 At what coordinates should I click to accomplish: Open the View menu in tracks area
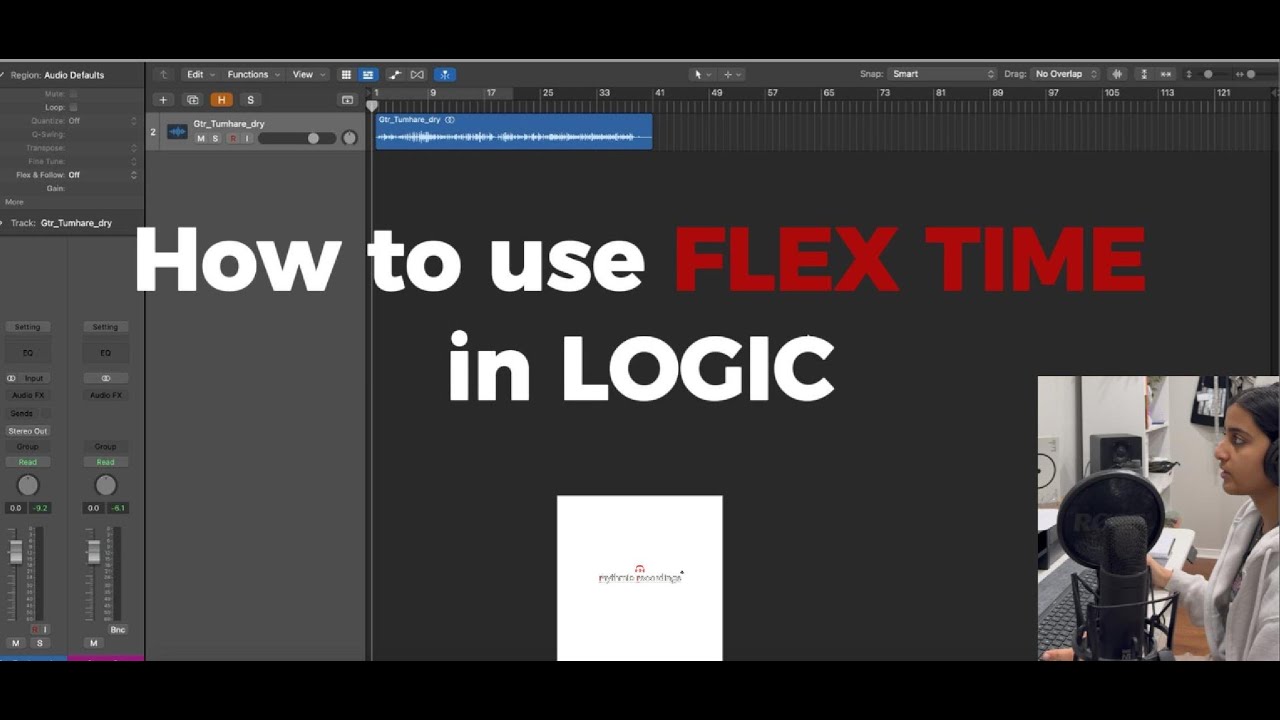click(x=307, y=74)
